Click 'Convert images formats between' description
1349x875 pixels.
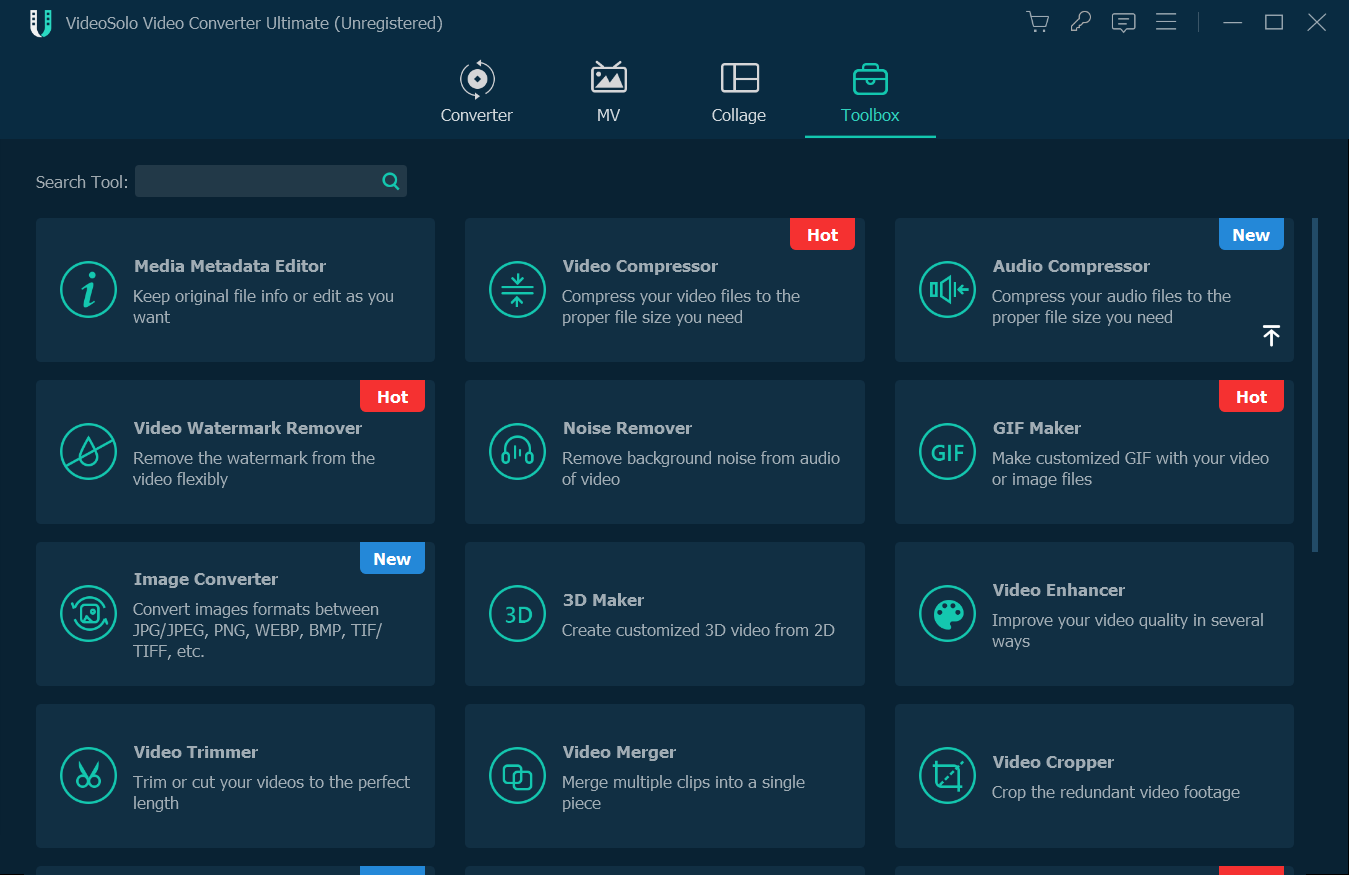257,630
